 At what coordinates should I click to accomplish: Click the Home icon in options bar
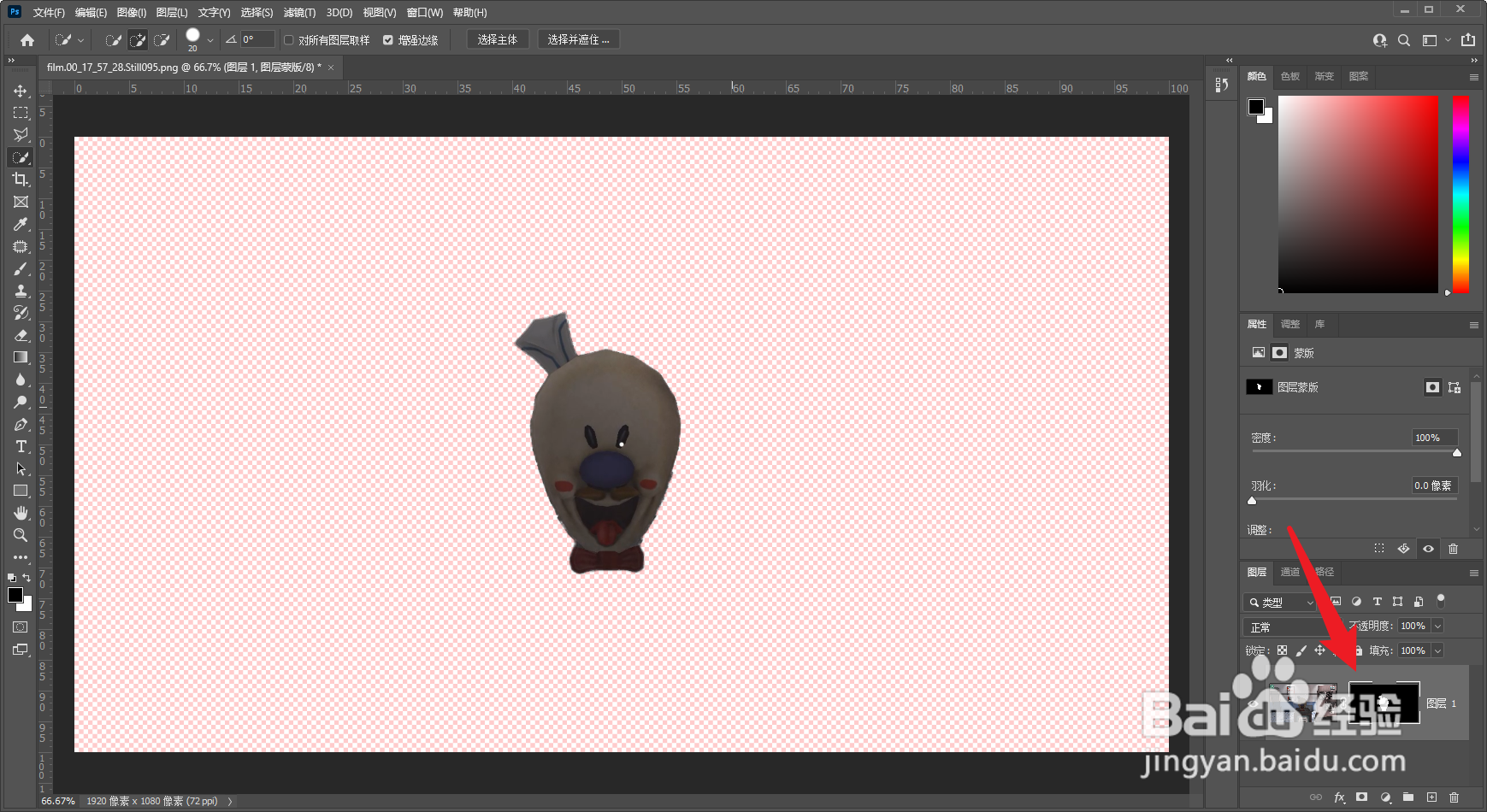[x=27, y=40]
